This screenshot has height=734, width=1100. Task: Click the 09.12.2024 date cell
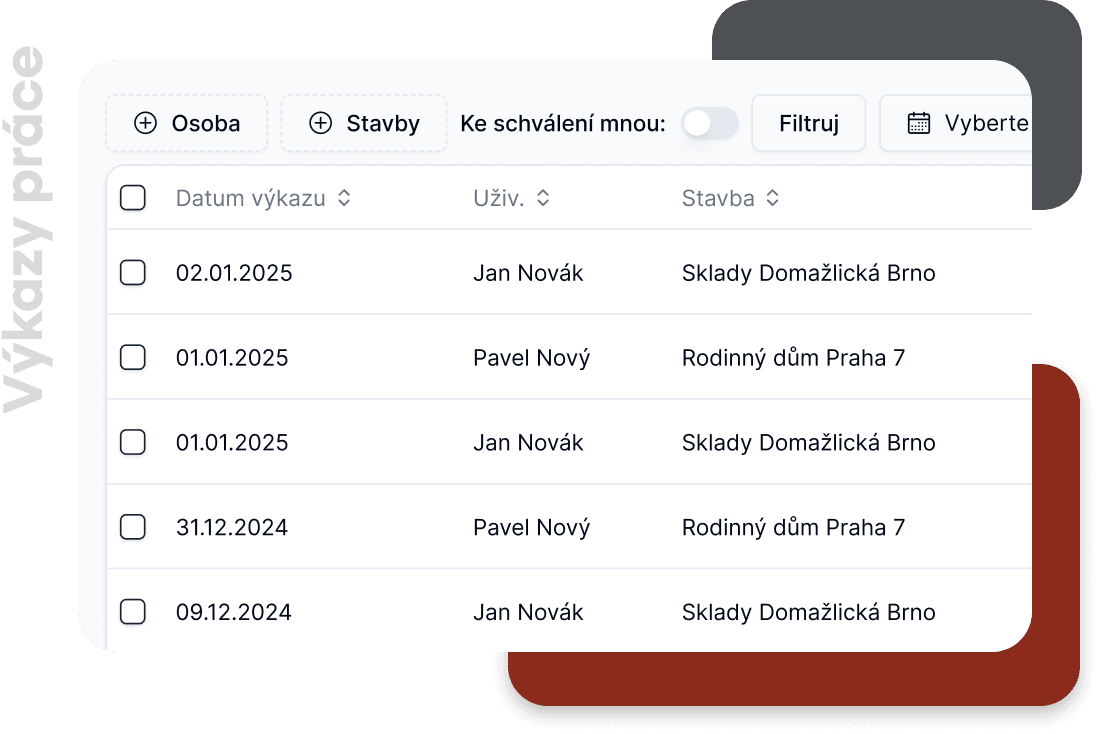234,612
